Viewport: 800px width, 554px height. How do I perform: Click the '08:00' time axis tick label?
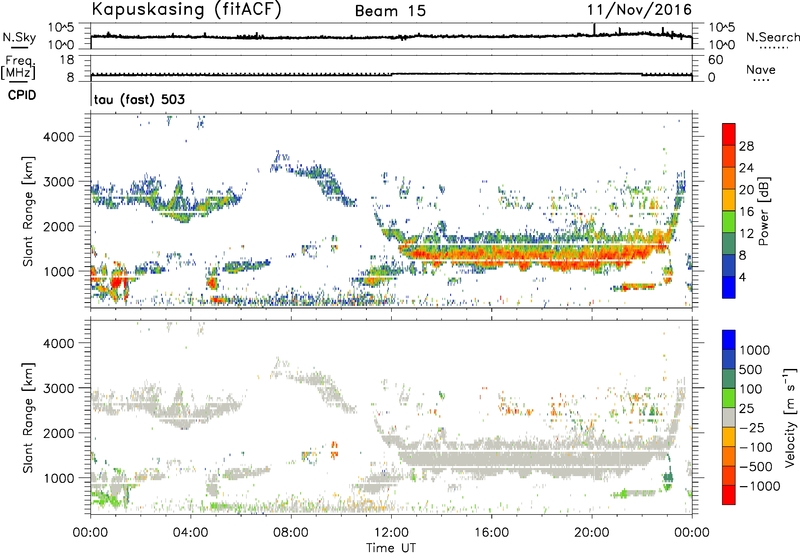coord(291,533)
